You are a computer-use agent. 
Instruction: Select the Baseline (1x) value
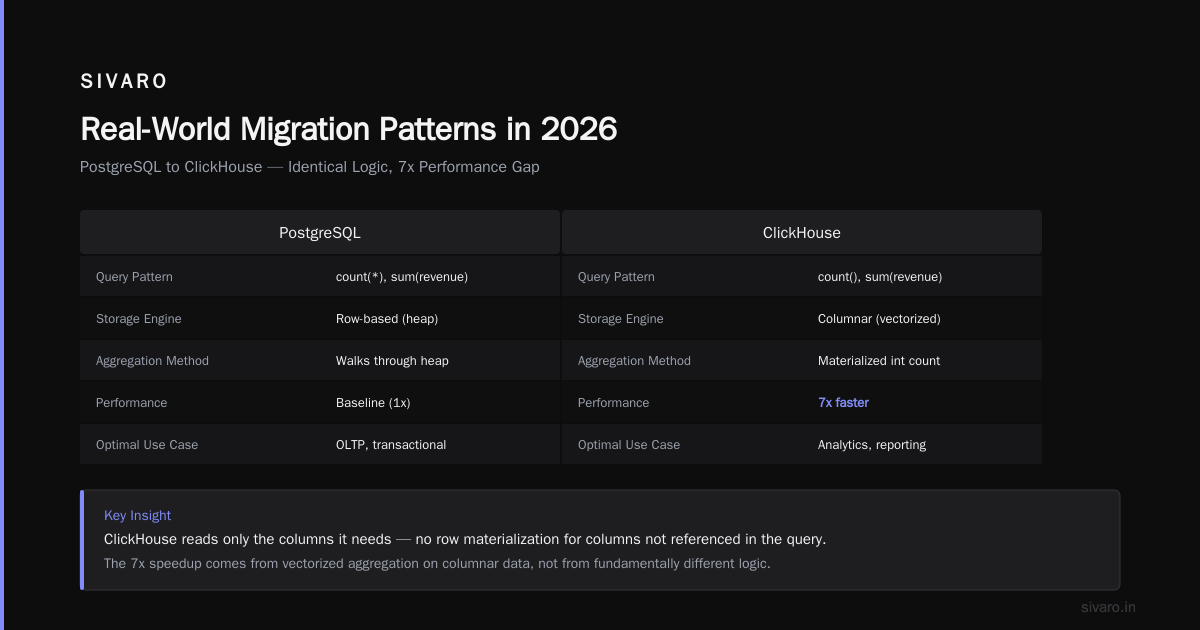[373, 403]
